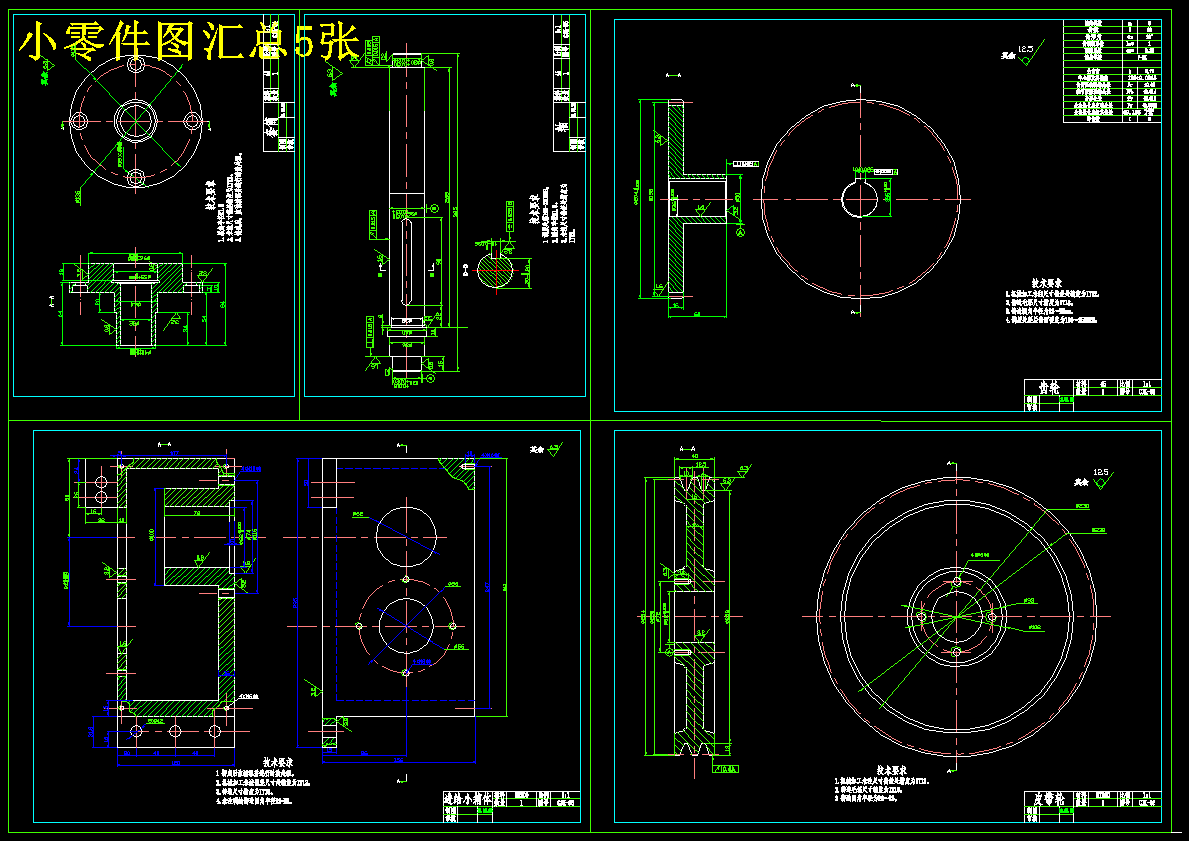Select the gear keyway bore at the wheel center
1189x841 pixels.
859,198
